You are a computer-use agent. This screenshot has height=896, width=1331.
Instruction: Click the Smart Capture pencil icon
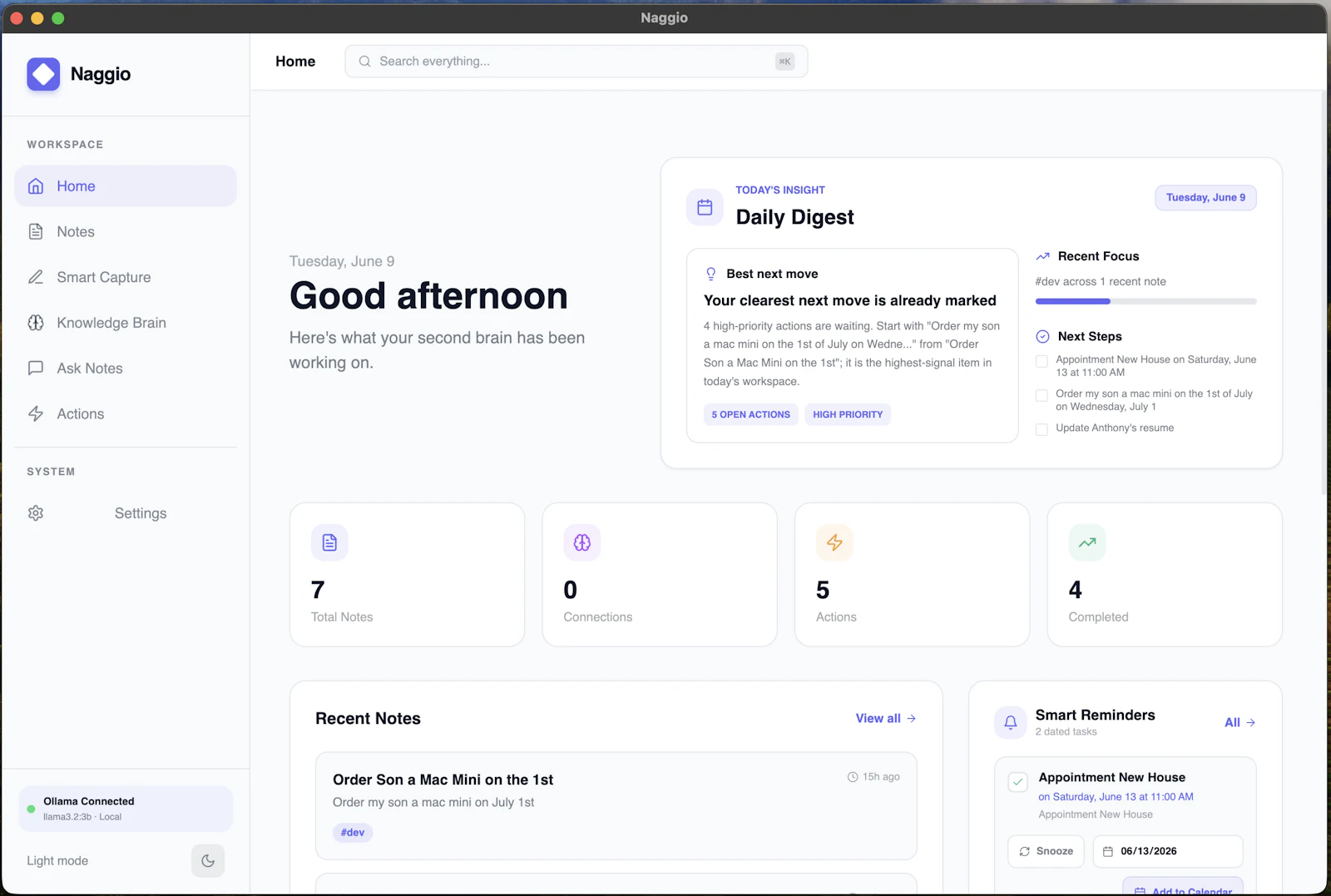(x=36, y=277)
